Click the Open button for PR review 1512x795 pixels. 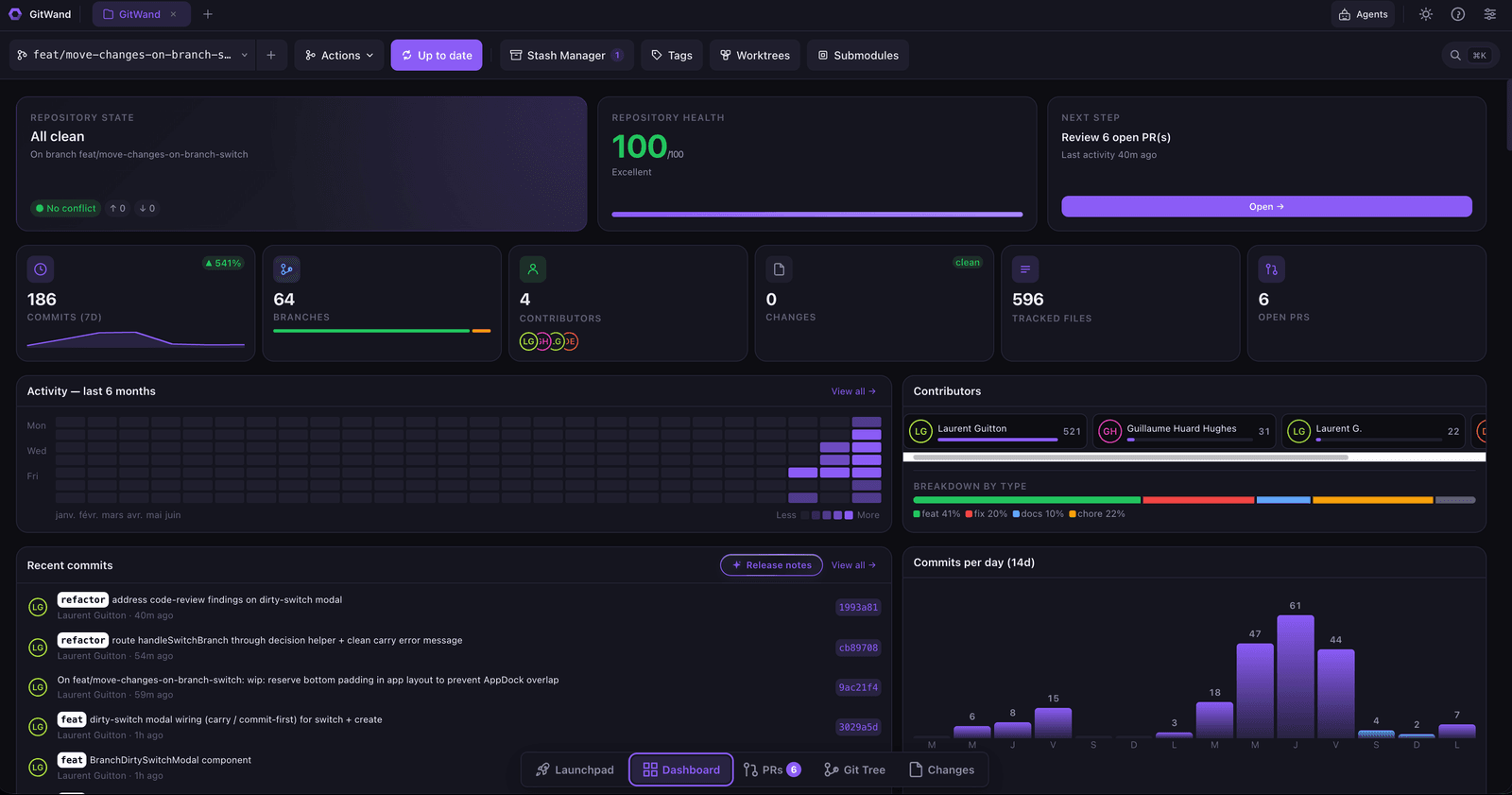point(1266,206)
